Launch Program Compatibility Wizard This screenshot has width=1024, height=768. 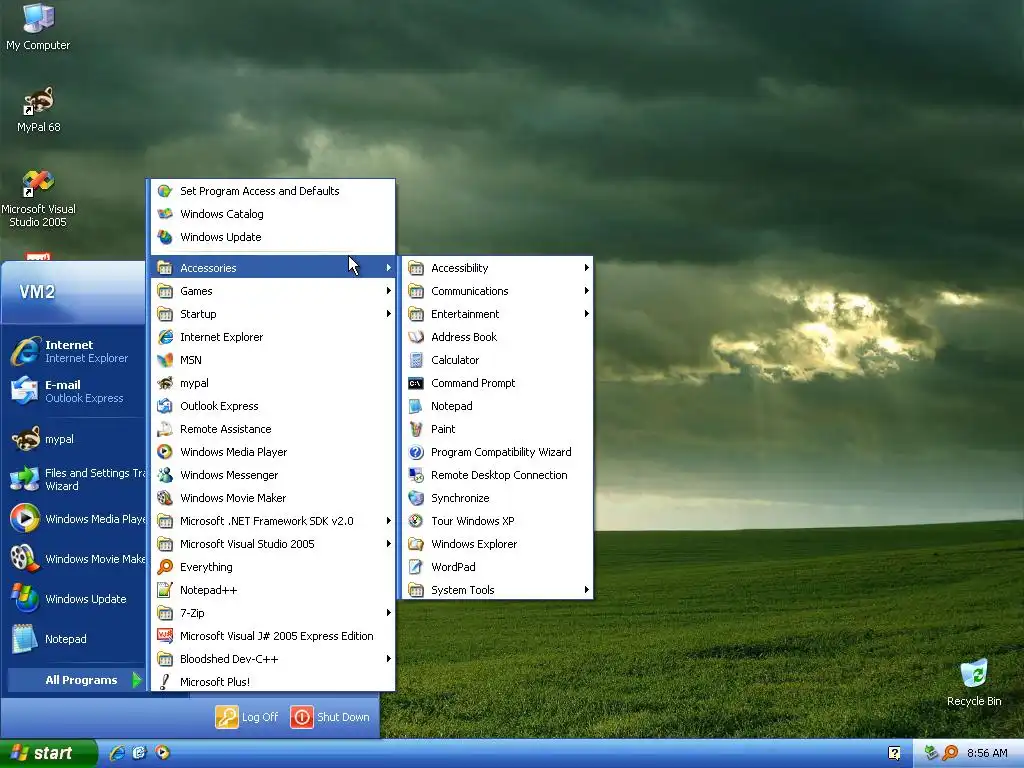pyautogui.click(x=497, y=452)
